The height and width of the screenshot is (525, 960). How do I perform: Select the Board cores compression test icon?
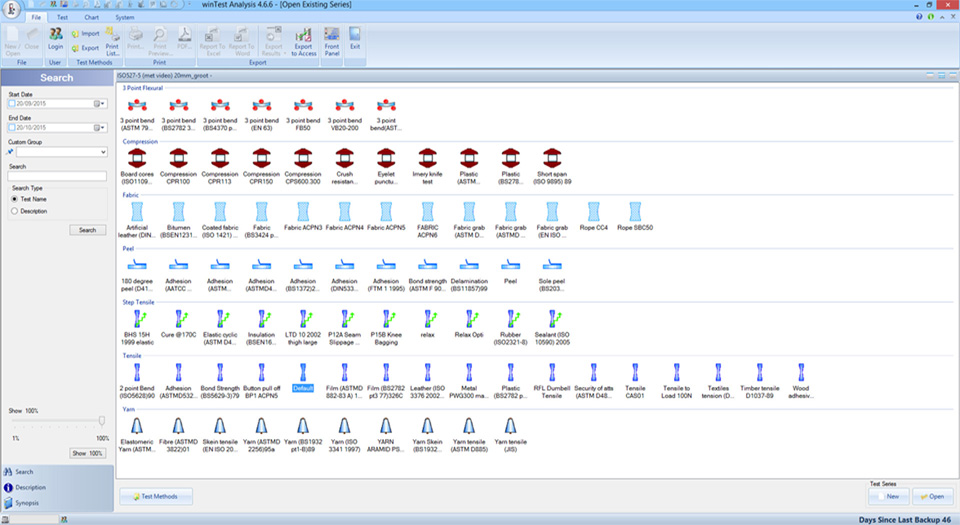pyautogui.click(x=137, y=158)
